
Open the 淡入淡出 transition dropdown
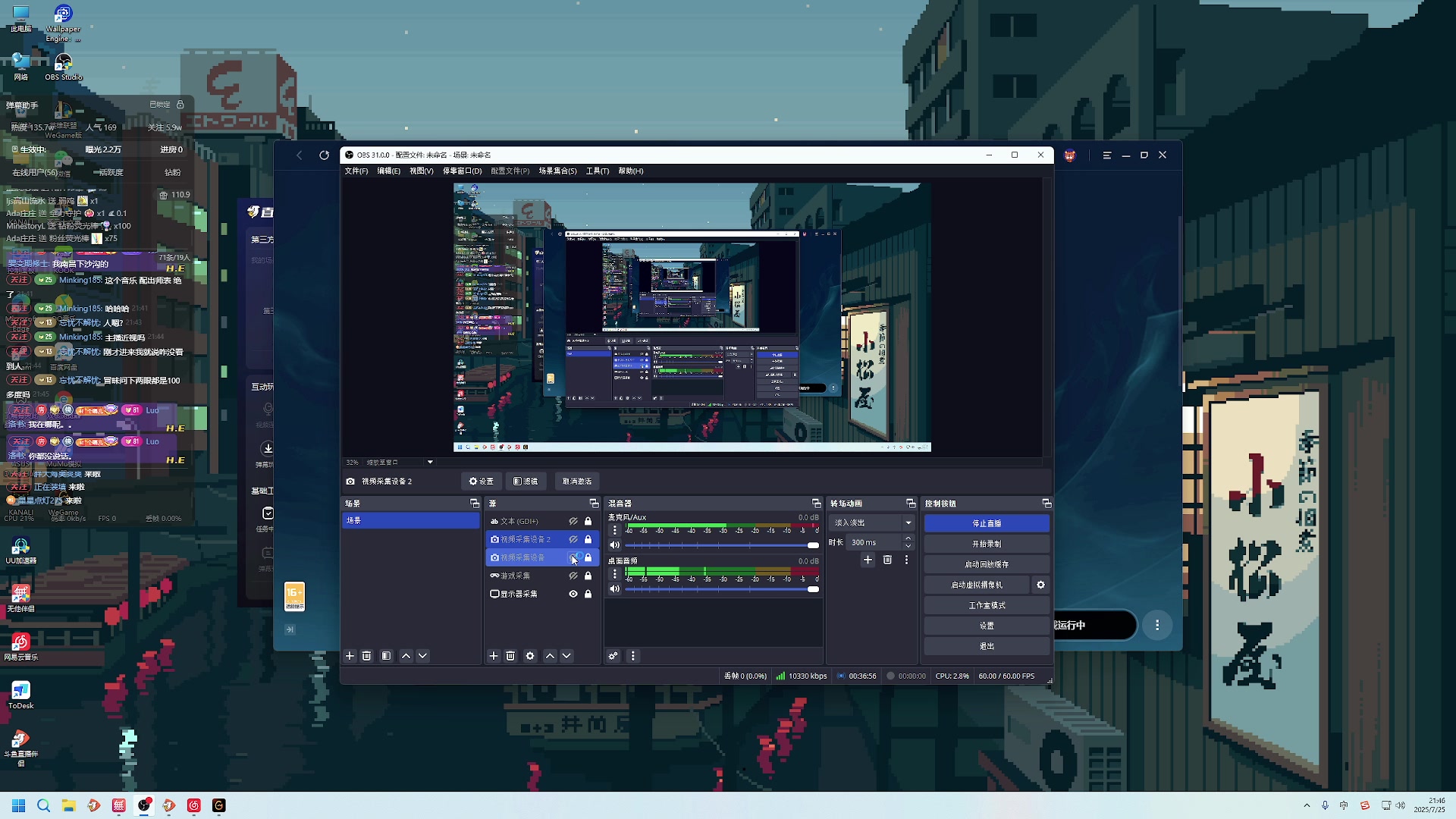(872, 522)
